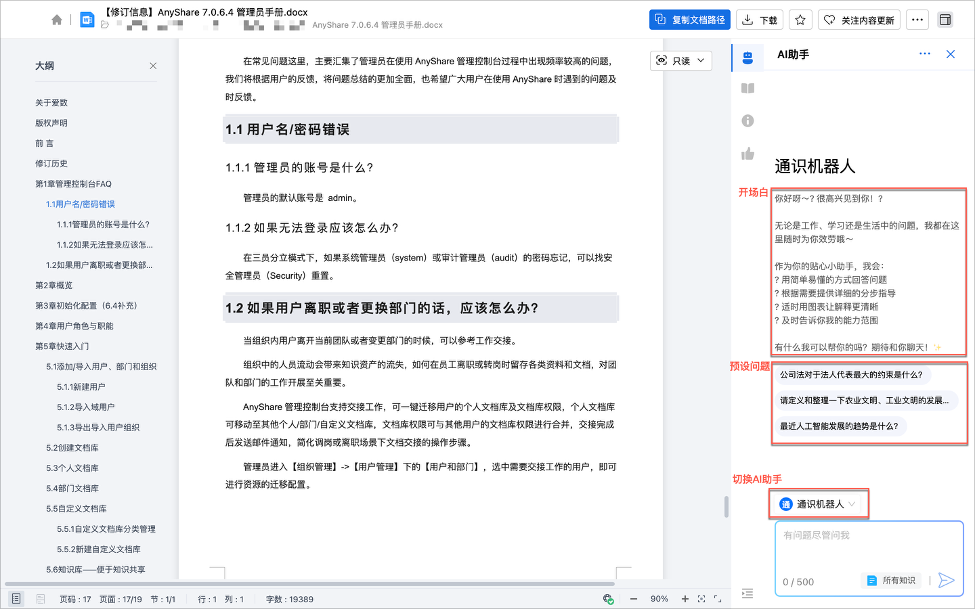Jump to 前 言 in the outline
Viewport: 976px width, 610px height.
[44, 143]
